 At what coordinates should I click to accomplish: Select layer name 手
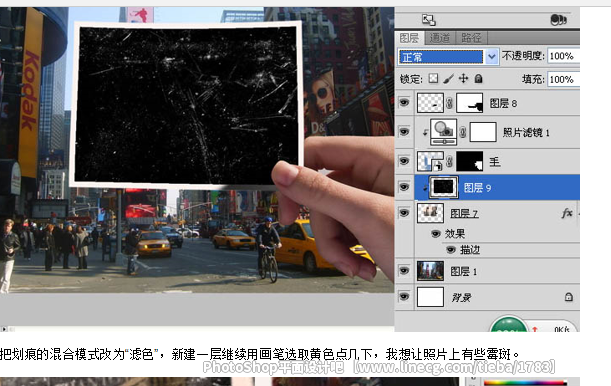pyautogui.click(x=495, y=161)
